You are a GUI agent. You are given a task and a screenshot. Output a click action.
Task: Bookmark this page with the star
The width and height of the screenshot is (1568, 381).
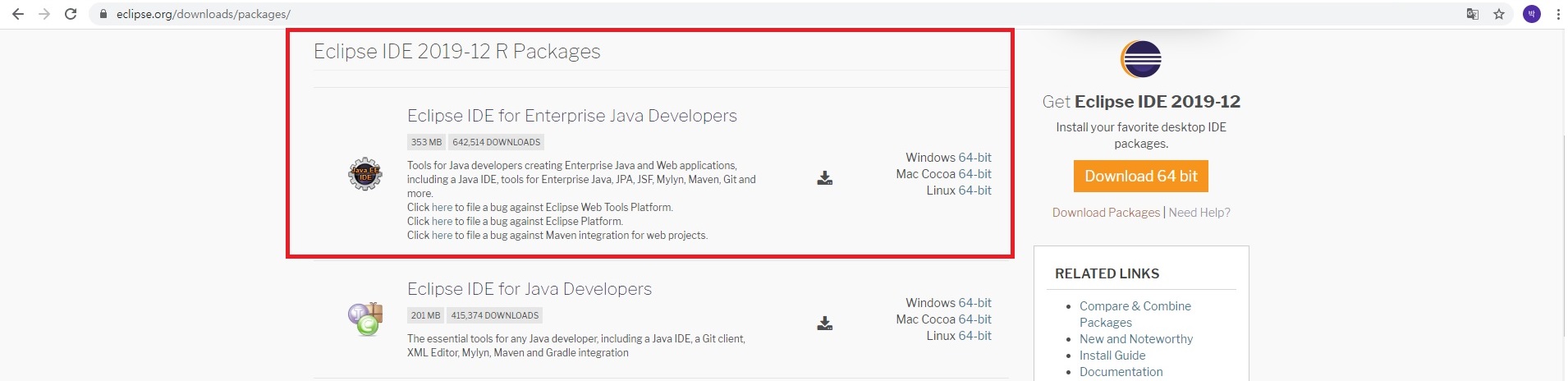click(x=1499, y=14)
